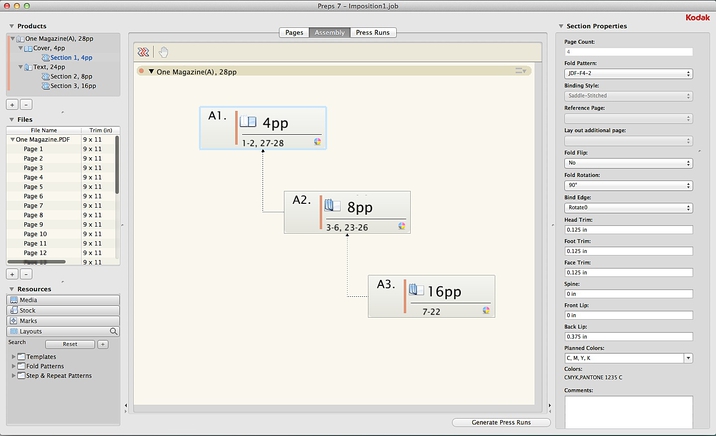This screenshot has height=436, width=716.
Task: Check the Templates checkbox
Action: click(21, 357)
